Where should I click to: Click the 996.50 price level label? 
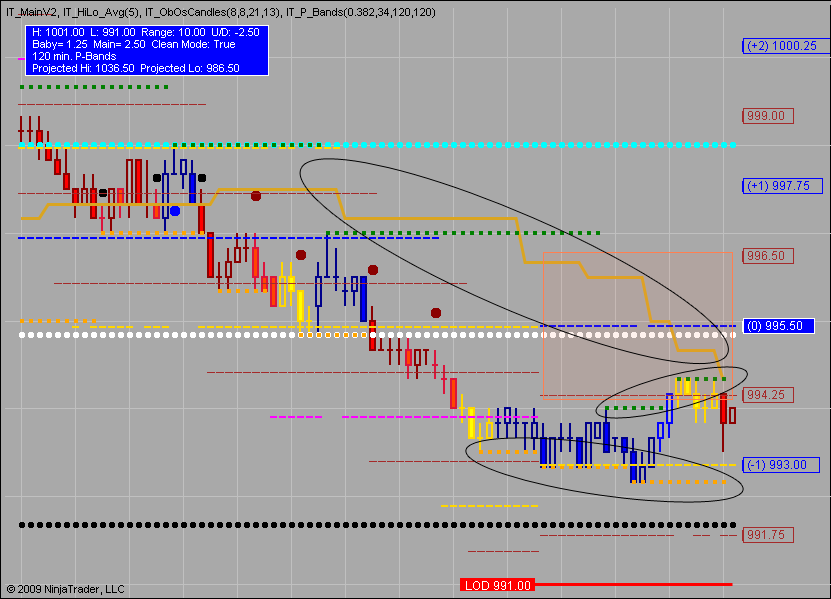pos(768,256)
